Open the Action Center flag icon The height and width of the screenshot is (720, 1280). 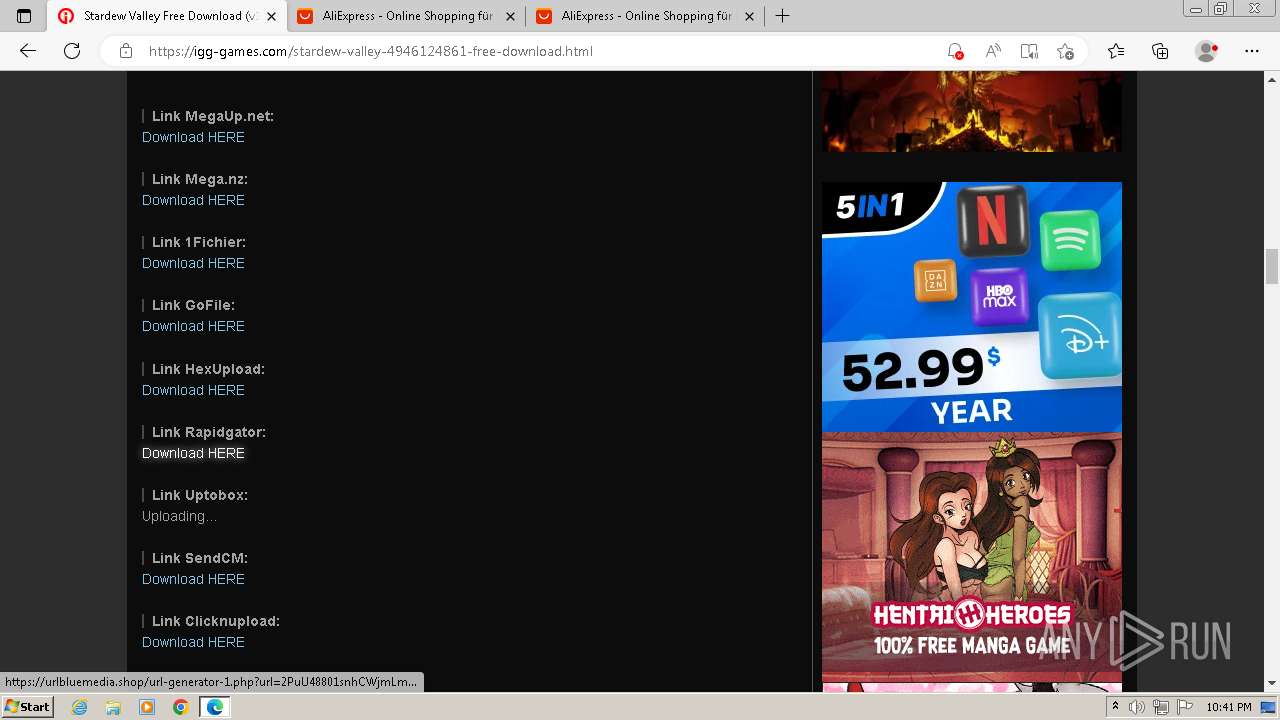point(1186,707)
